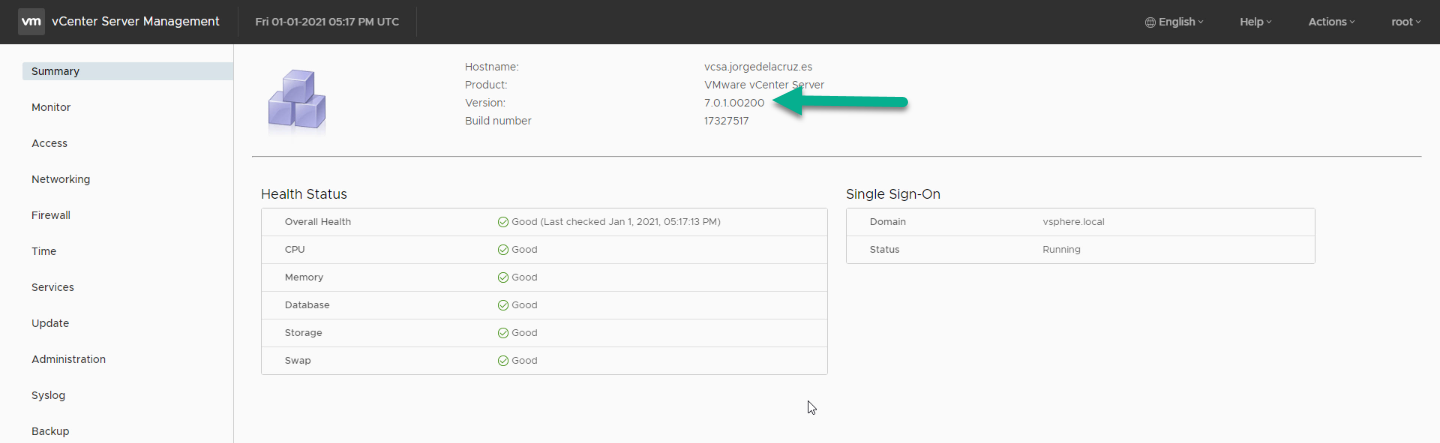The height and width of the screenshot is (443, 1440).
Task: Open the Actions dropdown menu
Action: point(1333,22)
